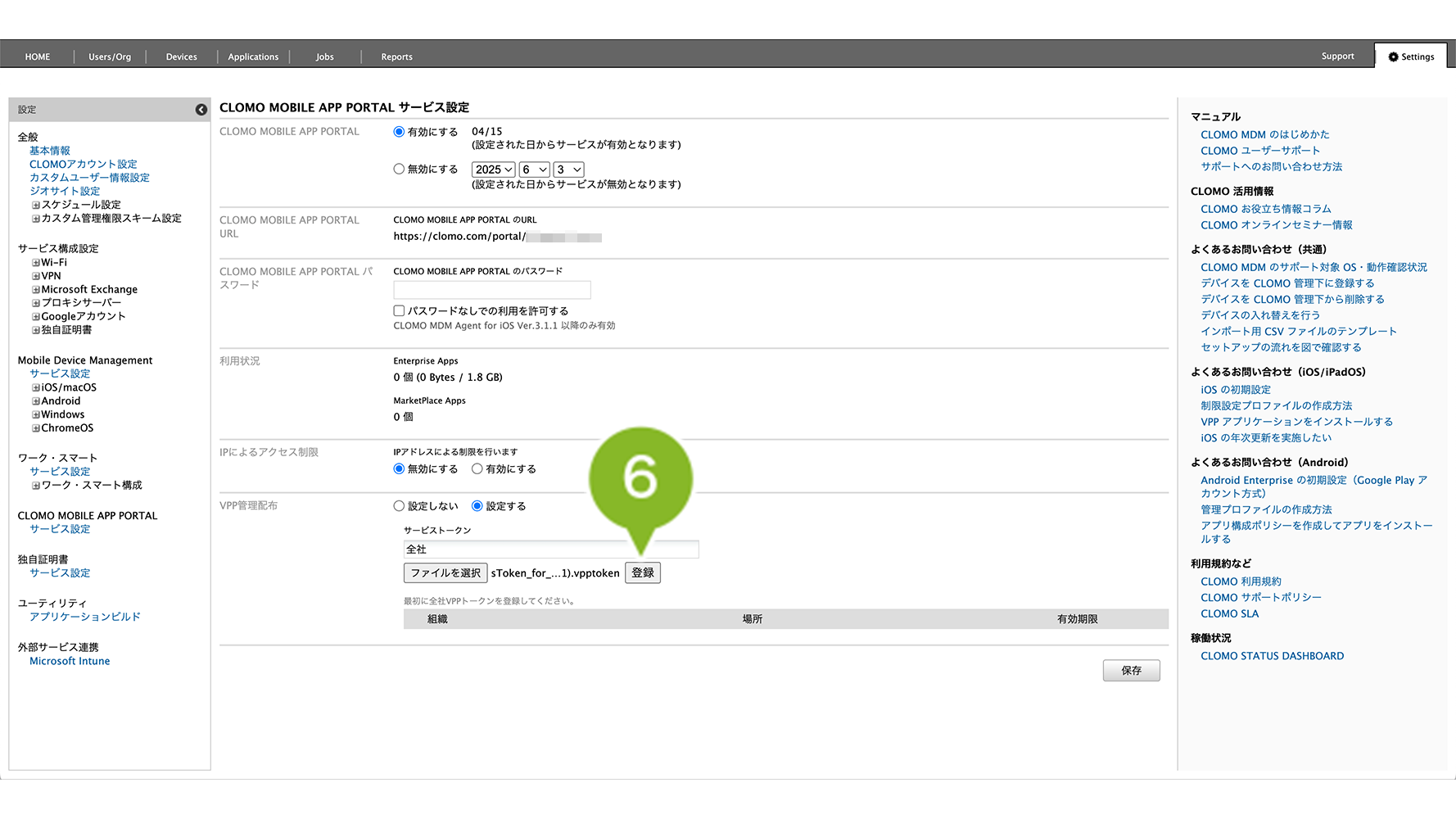The image size is (1456, 819).
Task: Open CLOMO オンラインセミナー情報 link
Action: tap(1276, 225)
